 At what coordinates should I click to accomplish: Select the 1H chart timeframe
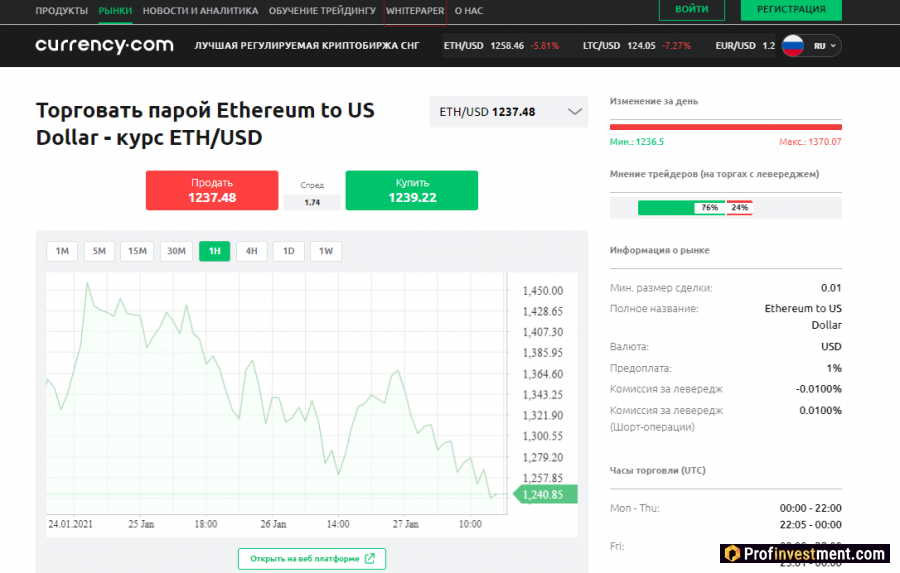[215, 251]
